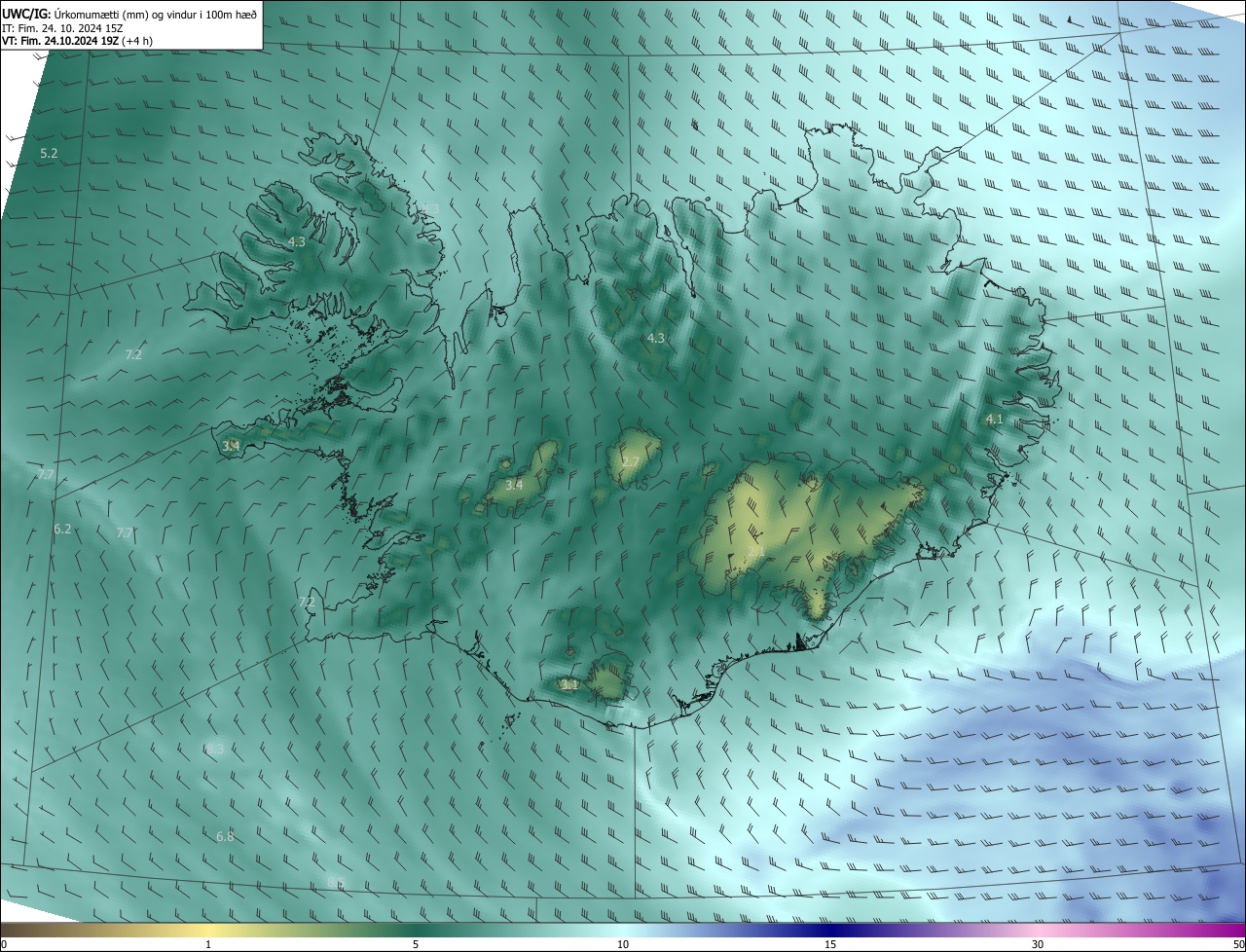
Task: Click the 4.1 value near the east coast
Action: point(994,420)
